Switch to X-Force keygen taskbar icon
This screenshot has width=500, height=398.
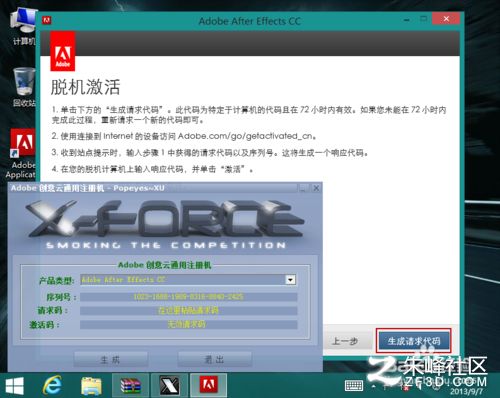[x=170, y=386]
